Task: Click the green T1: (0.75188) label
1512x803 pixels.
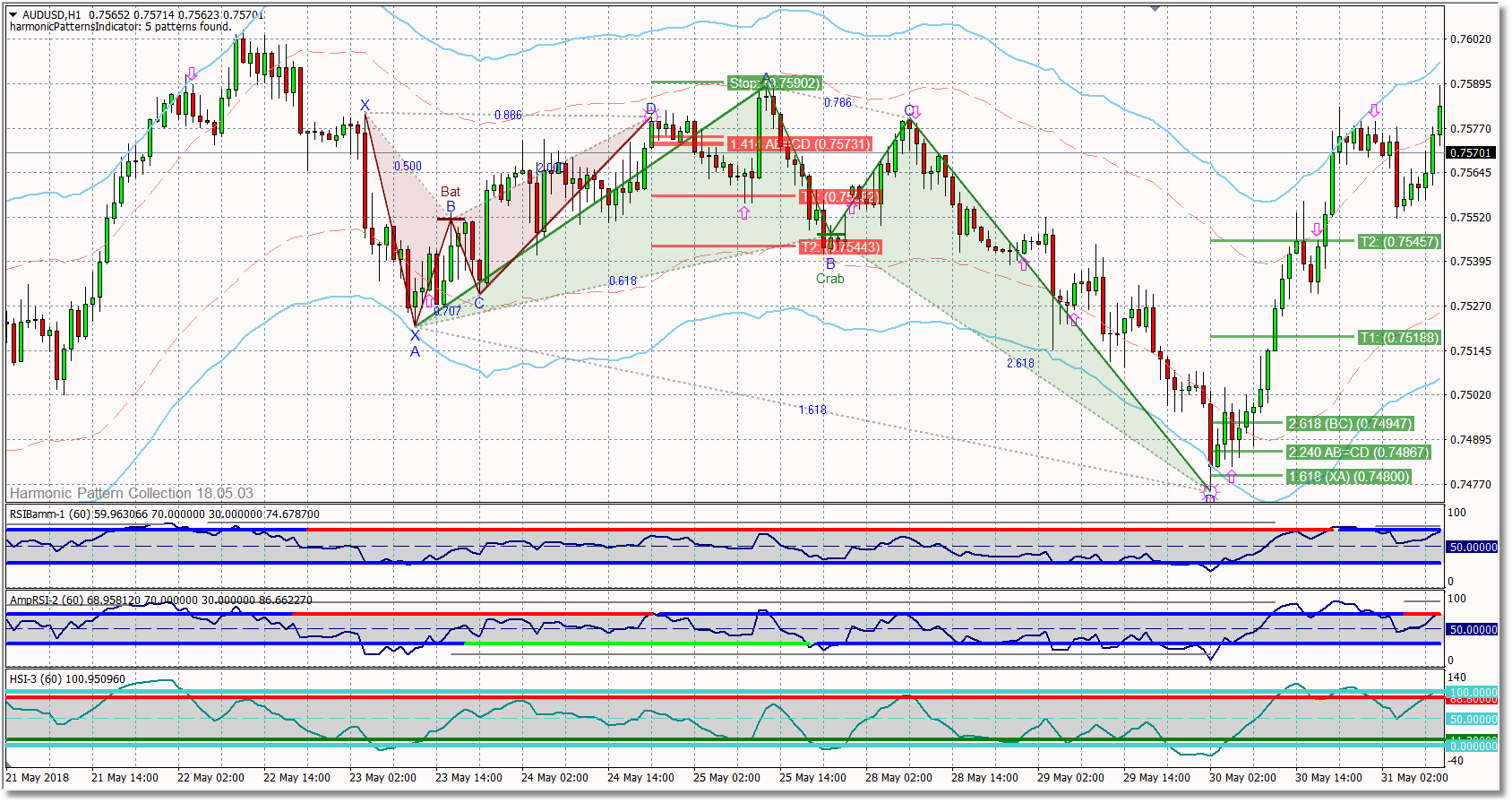Action: pos(1399,338)
